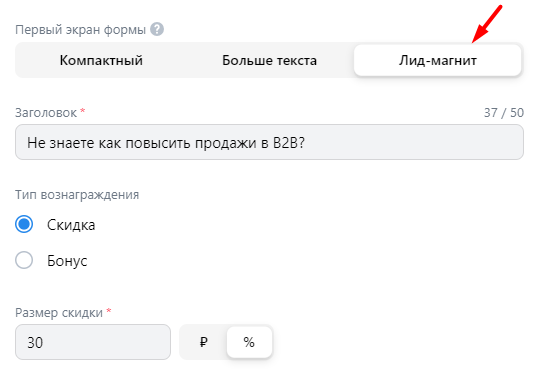Choose the Лид-магнит first screen option
The width and height of the screenshot is (540, 371).
437,60
